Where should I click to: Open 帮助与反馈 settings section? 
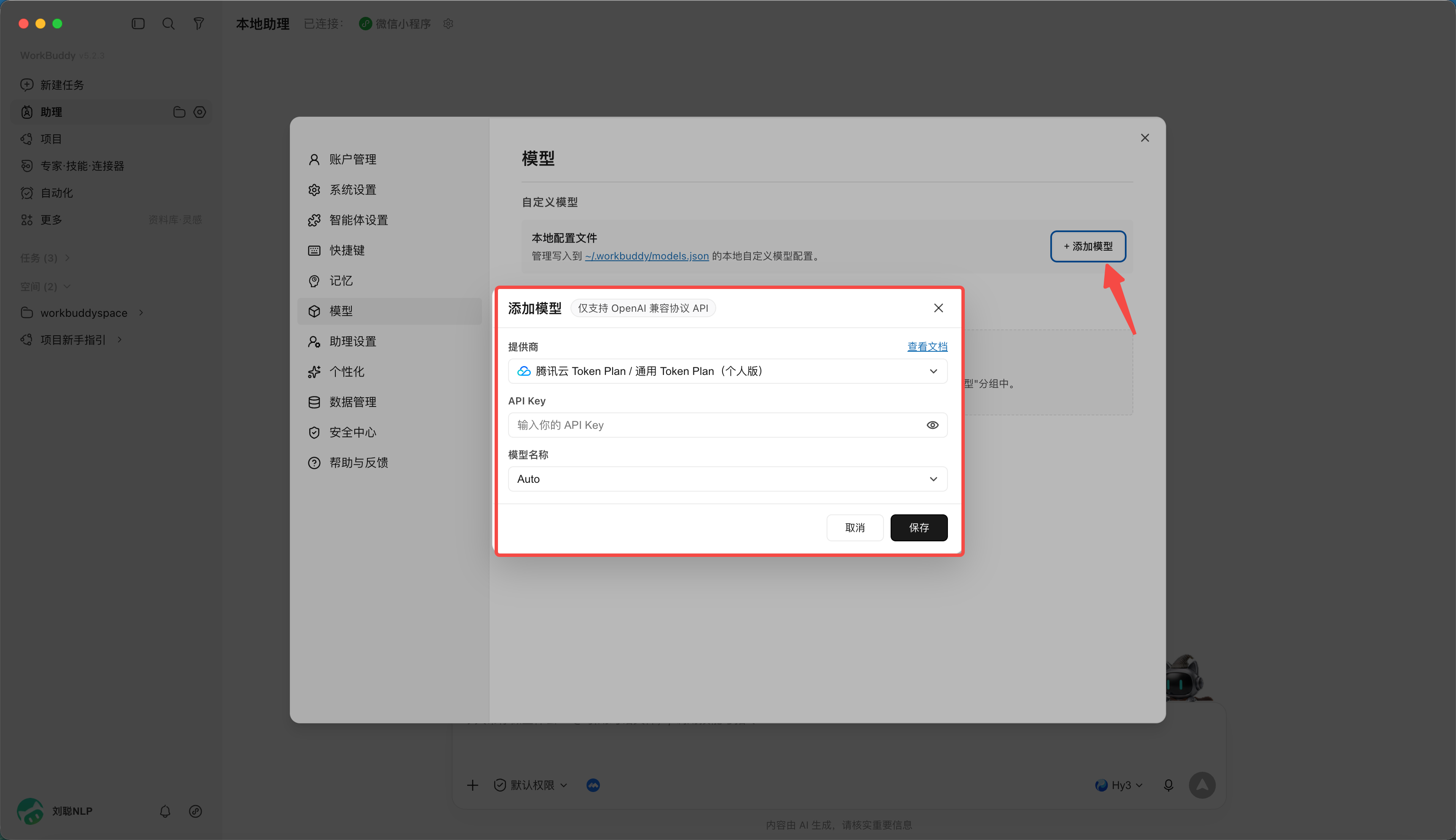(390, 463)
